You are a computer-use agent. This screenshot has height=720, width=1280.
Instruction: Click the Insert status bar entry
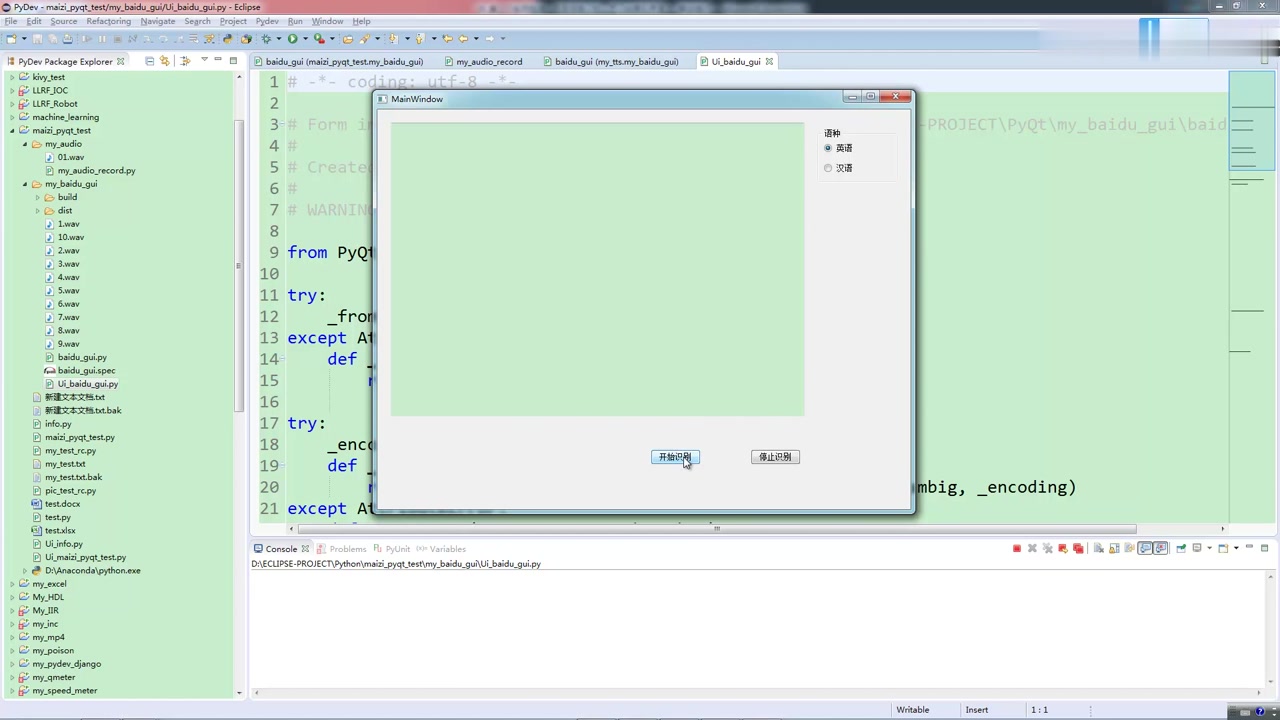pos(977,710)
